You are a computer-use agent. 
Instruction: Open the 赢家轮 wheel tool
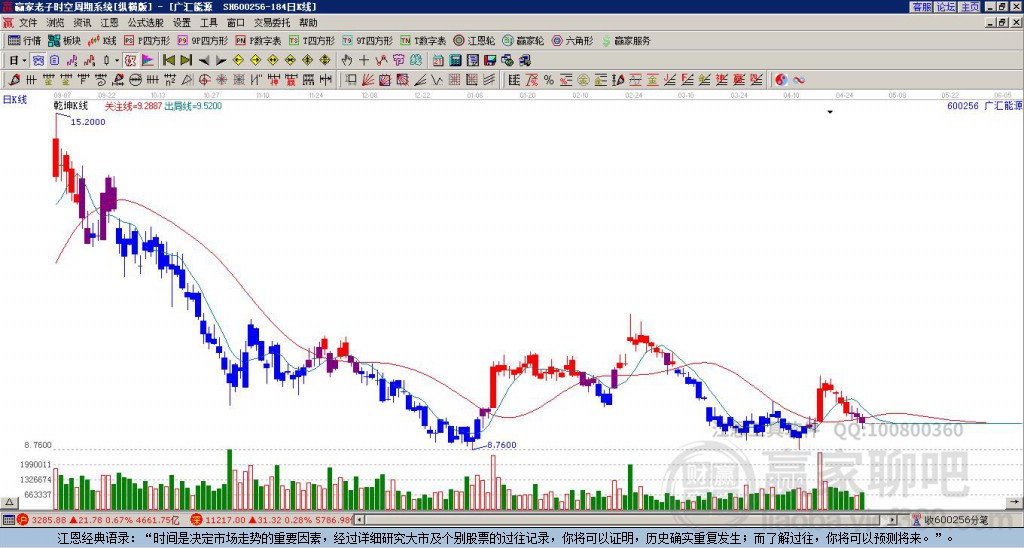pos(523,40)
